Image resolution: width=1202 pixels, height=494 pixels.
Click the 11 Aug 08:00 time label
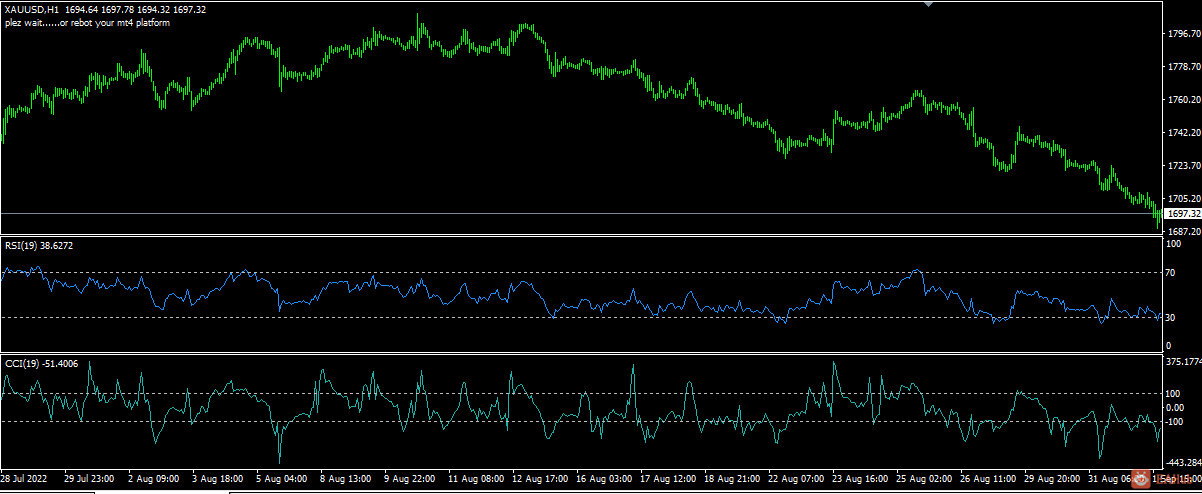coord(476,480)
